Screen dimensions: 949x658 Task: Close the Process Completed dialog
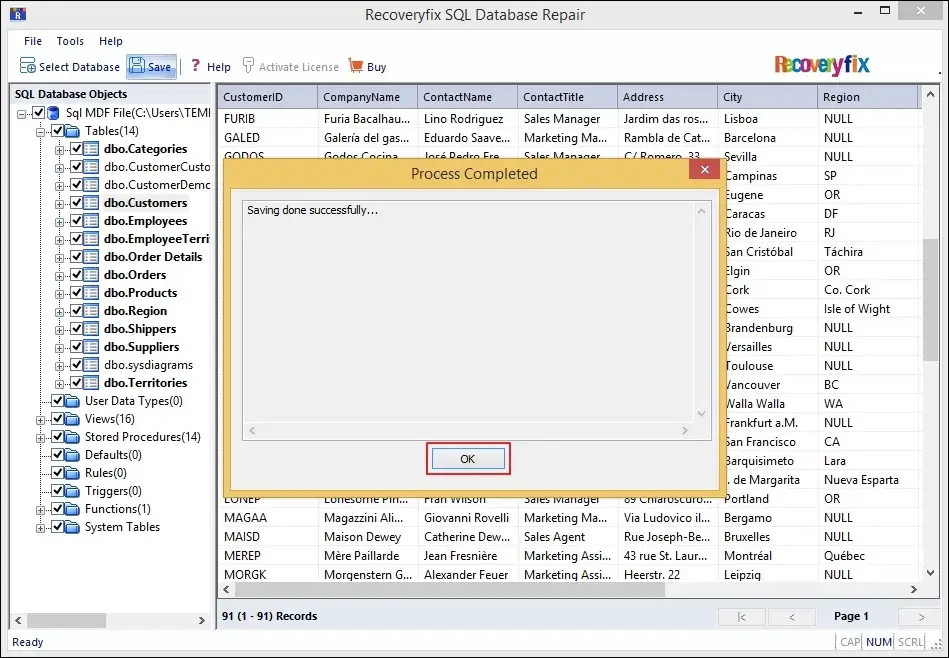click(x=704, y=169)
